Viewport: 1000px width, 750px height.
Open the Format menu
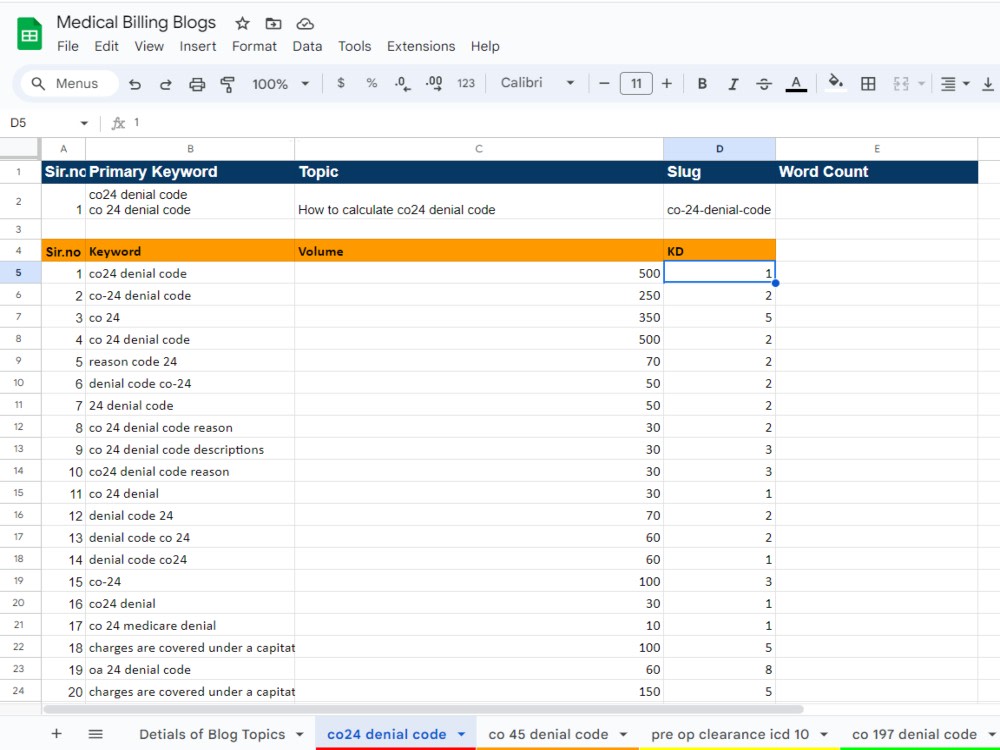pos(254,46)
